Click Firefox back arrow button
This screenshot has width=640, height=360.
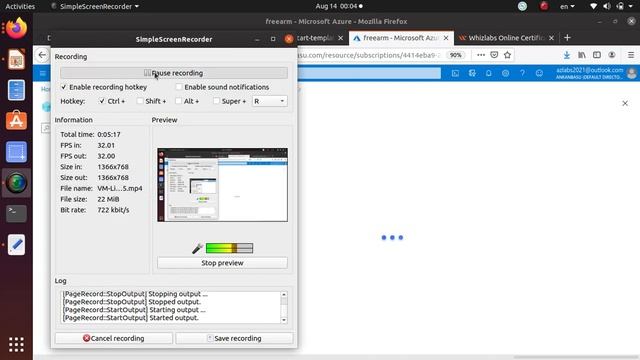coord(42,55)
